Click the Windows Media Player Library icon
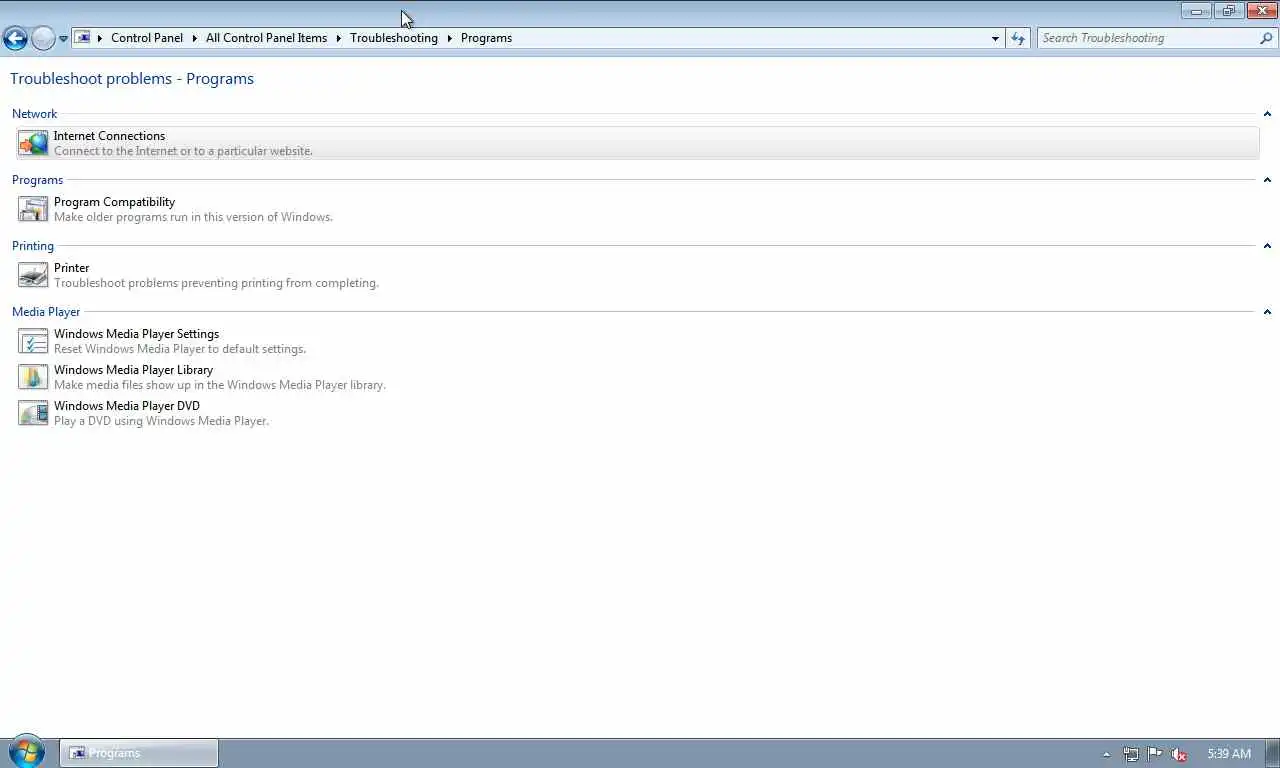This screenshot has height=768, width=1280. point(33,377)
